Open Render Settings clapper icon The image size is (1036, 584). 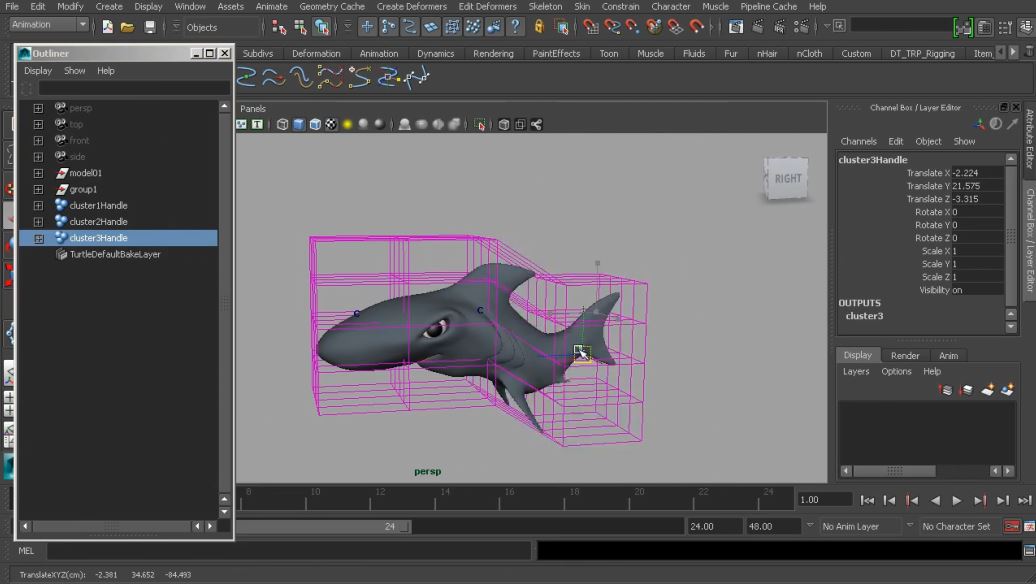[x=801, y=27]
